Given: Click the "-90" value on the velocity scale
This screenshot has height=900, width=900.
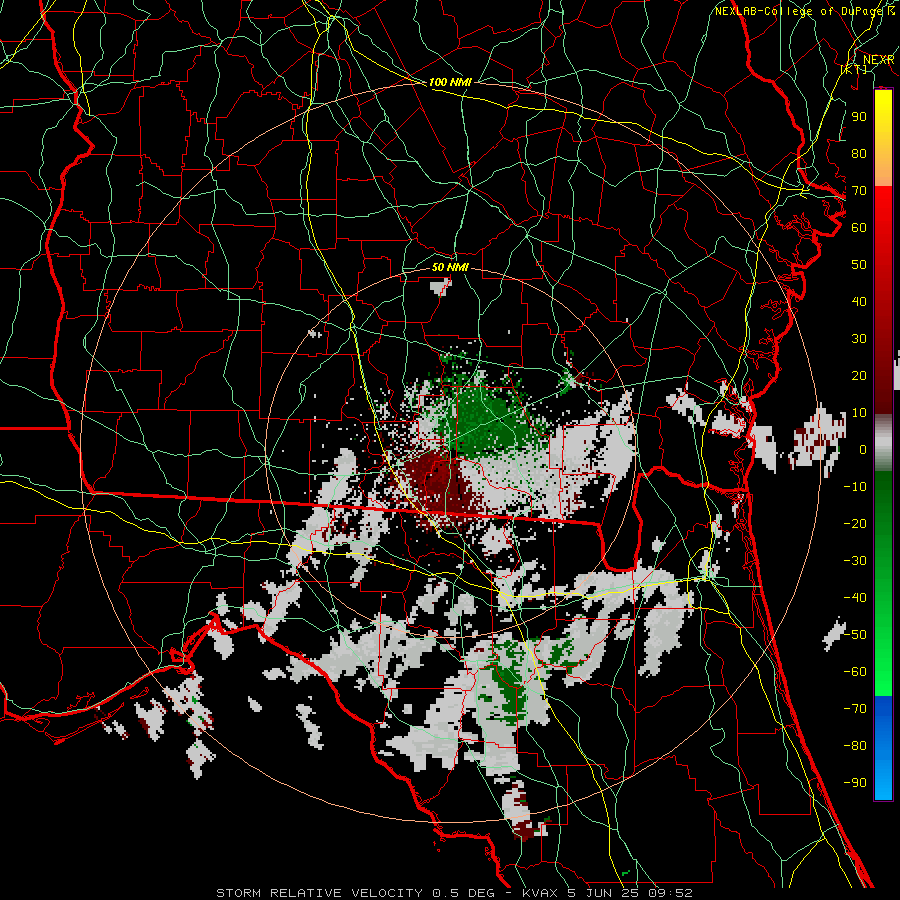Looking at the screenshot, I should tap(855, 783).
